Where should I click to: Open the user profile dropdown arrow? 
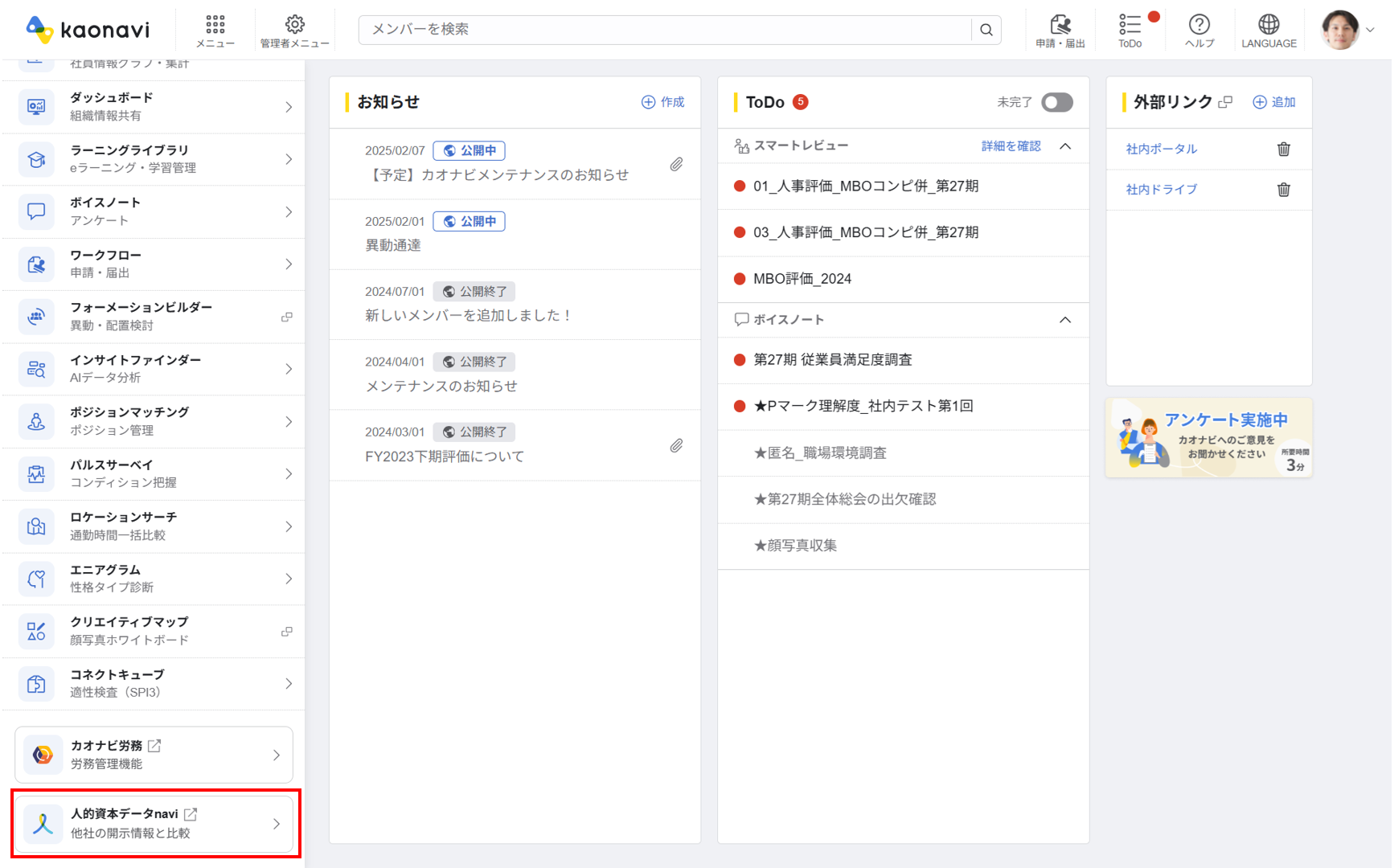click(1370, 30)
